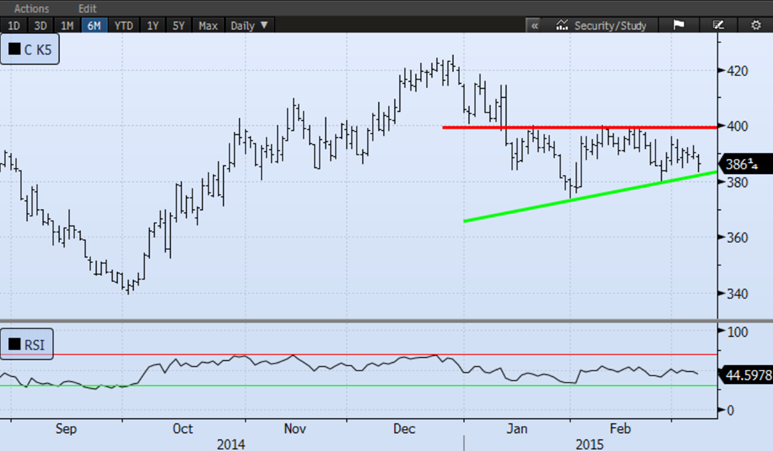Click the flag events icon

(x=677, y=25)
